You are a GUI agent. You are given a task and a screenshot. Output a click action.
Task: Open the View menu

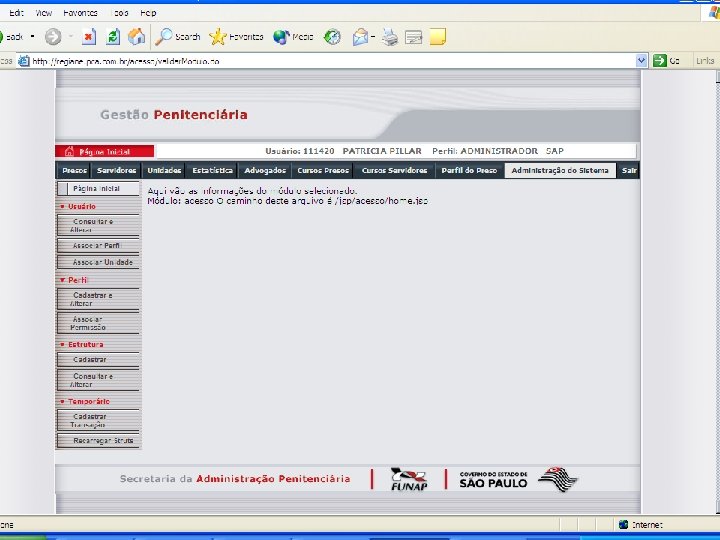tap(44, 13)
